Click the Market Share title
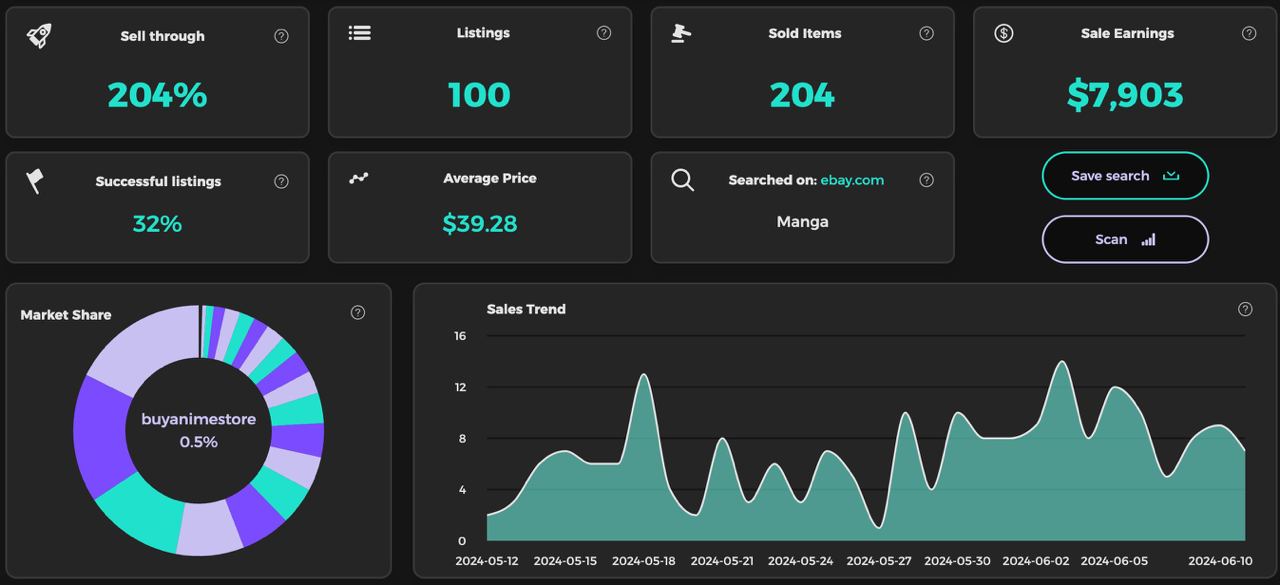The width and height of the screenshot is (1280, 585). pyautogui.click(x=66, y=315)
